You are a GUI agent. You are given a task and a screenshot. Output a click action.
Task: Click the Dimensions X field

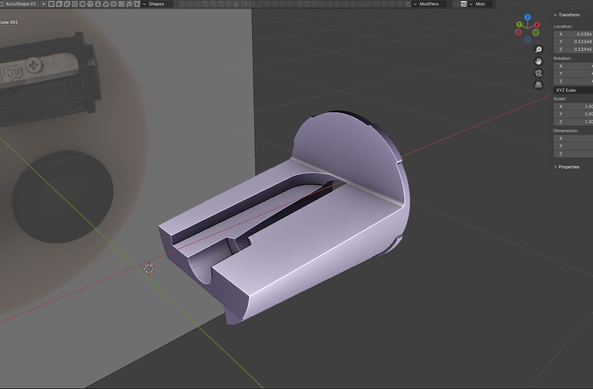(573, 138)
